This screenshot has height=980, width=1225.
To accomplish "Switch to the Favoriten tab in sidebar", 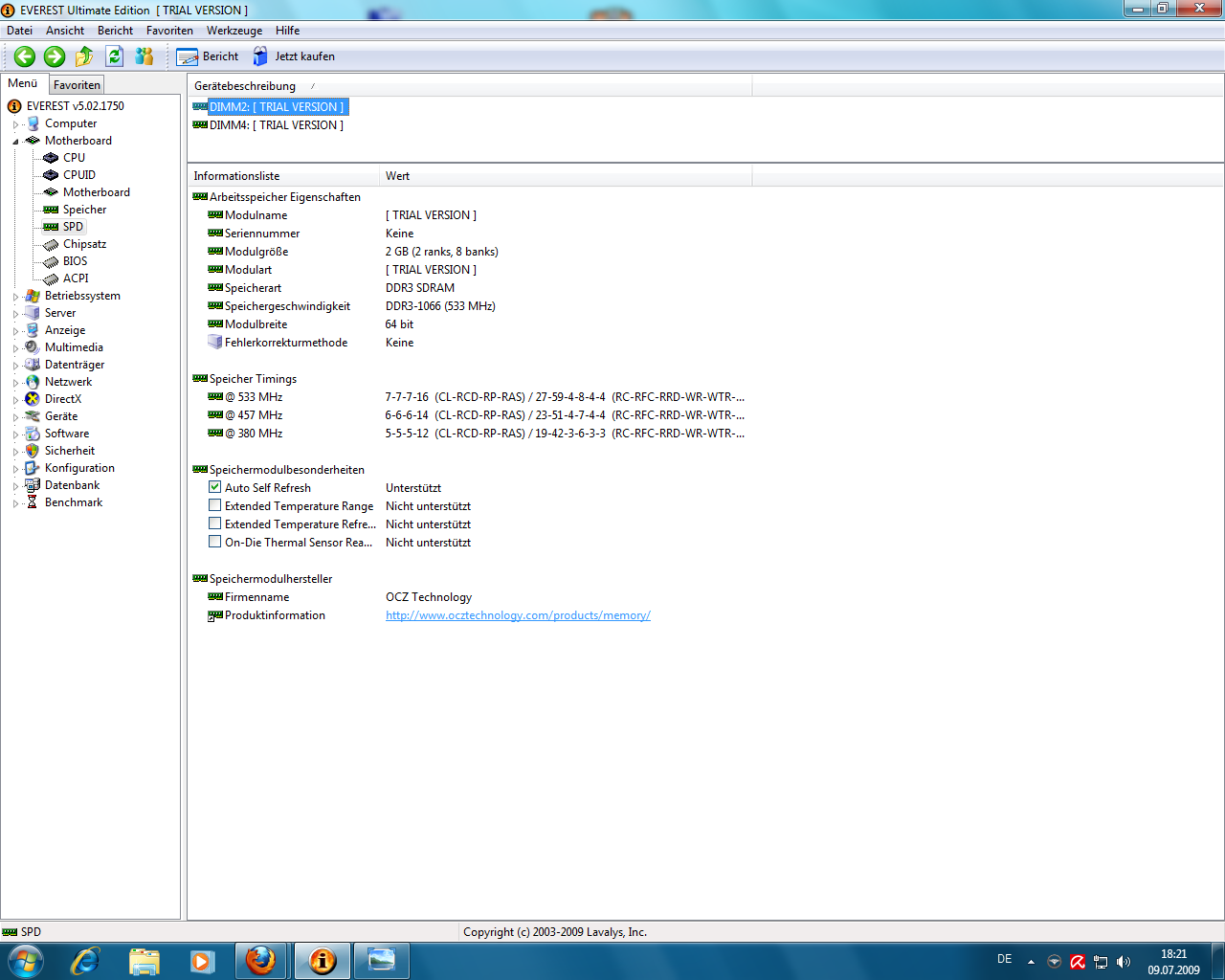I will tap(77, 85).
